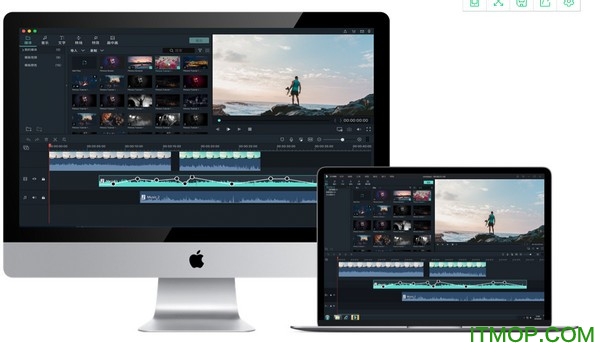Click the filter funnel icon beside search
Image resolution: width=600 pixels, height=360 pixels.
[200, 50]
